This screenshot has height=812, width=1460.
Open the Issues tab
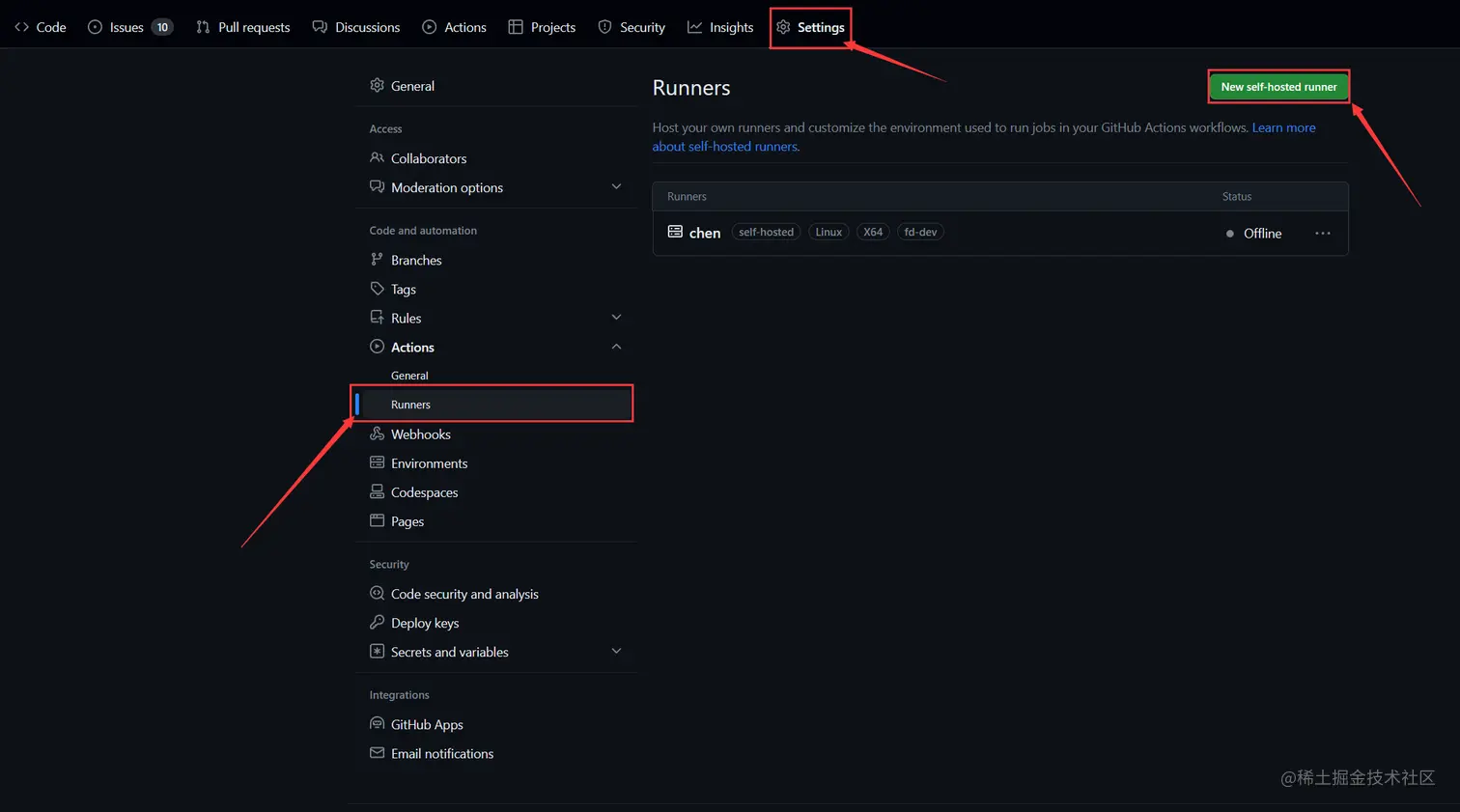(x=129, y=27)
